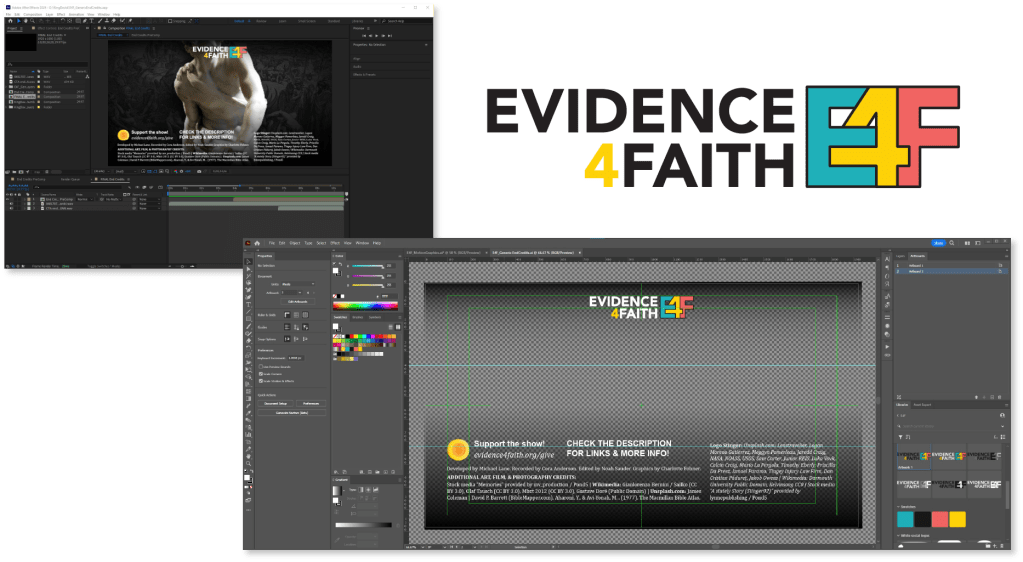Viewport: 1023px width, 562px height.
Task: Open the Color panel options menu
Action: click(x=400, y=256)
